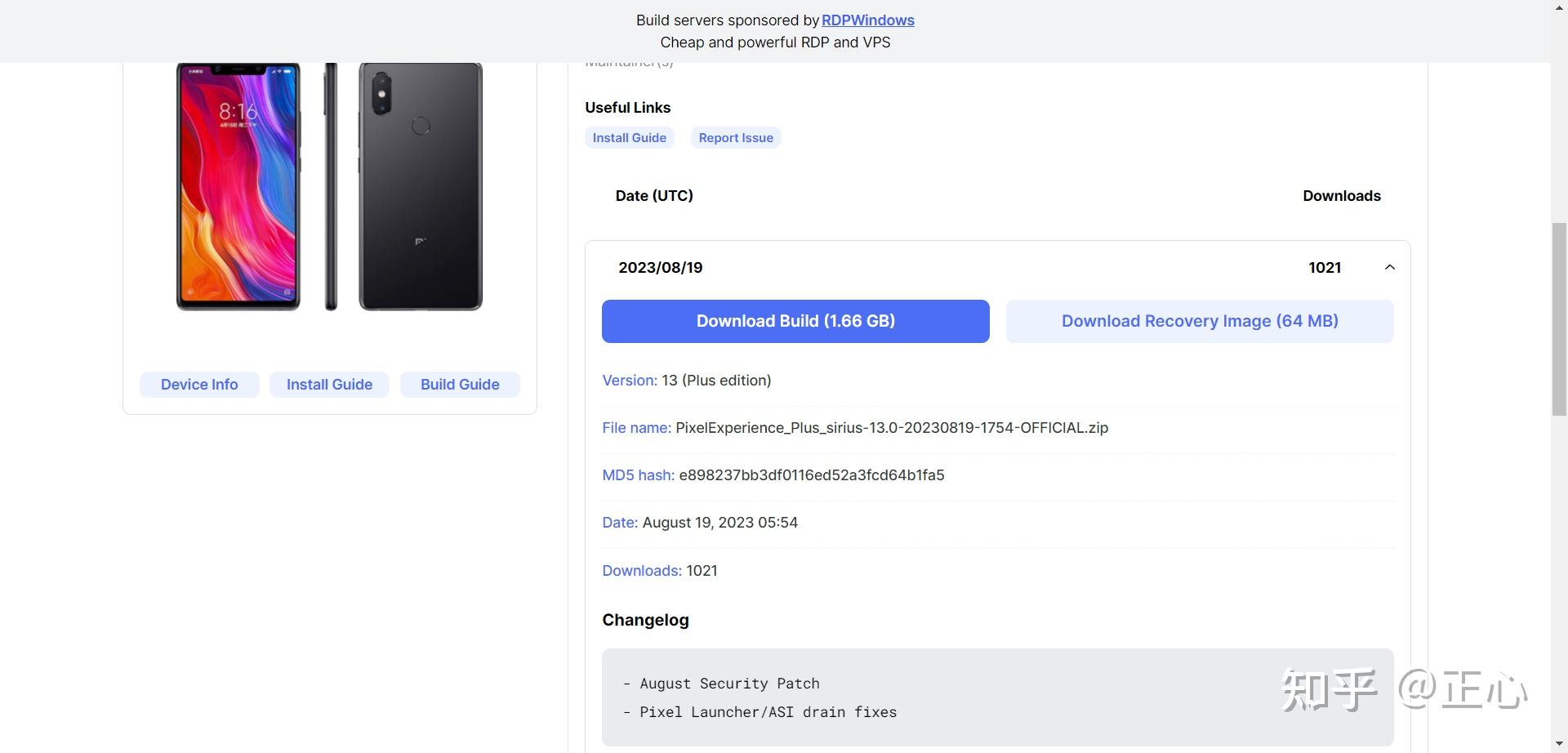The image size is (1568, 753).
Task: Select the MD5 hash value text
Action: click(x=811, y=475)
